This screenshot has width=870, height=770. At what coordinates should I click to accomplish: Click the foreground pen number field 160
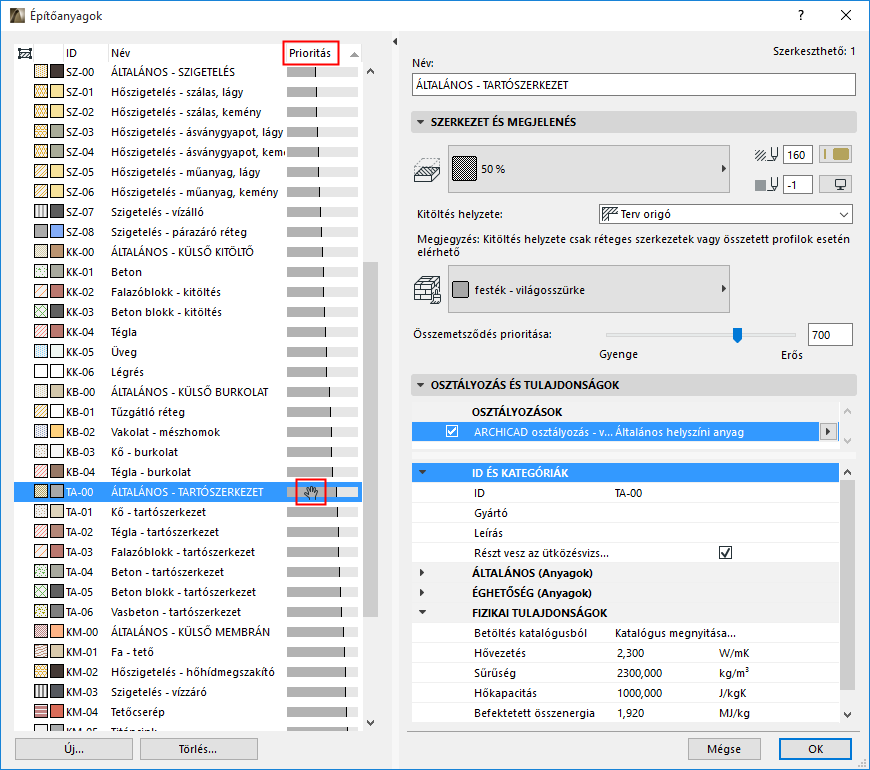[798, 155]
